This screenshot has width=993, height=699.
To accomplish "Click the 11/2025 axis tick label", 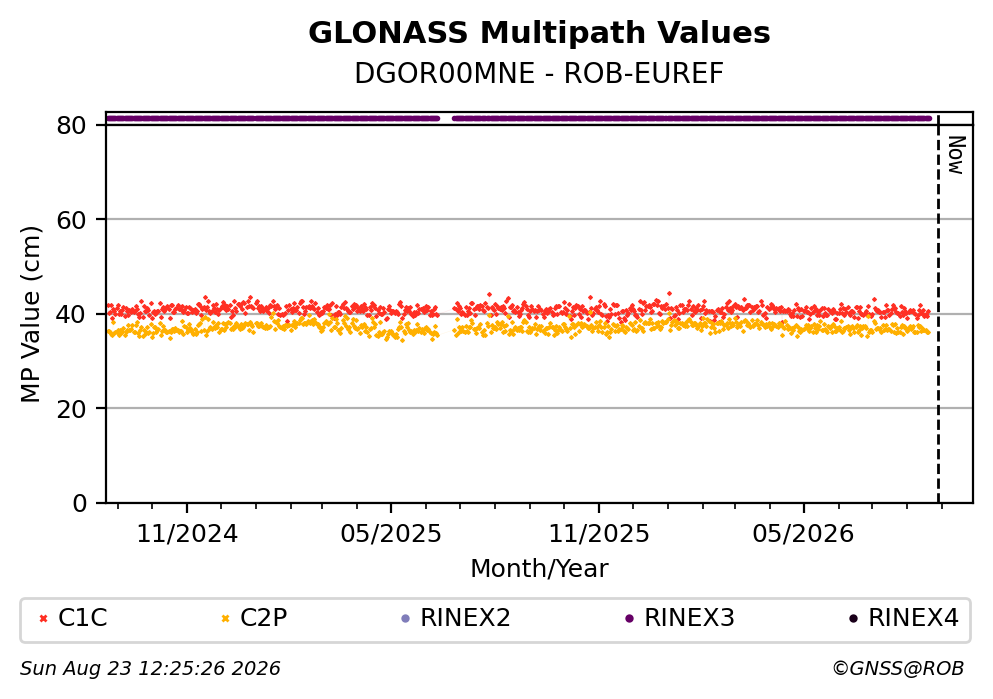I will pyautogui.click(x=599, y=534).
